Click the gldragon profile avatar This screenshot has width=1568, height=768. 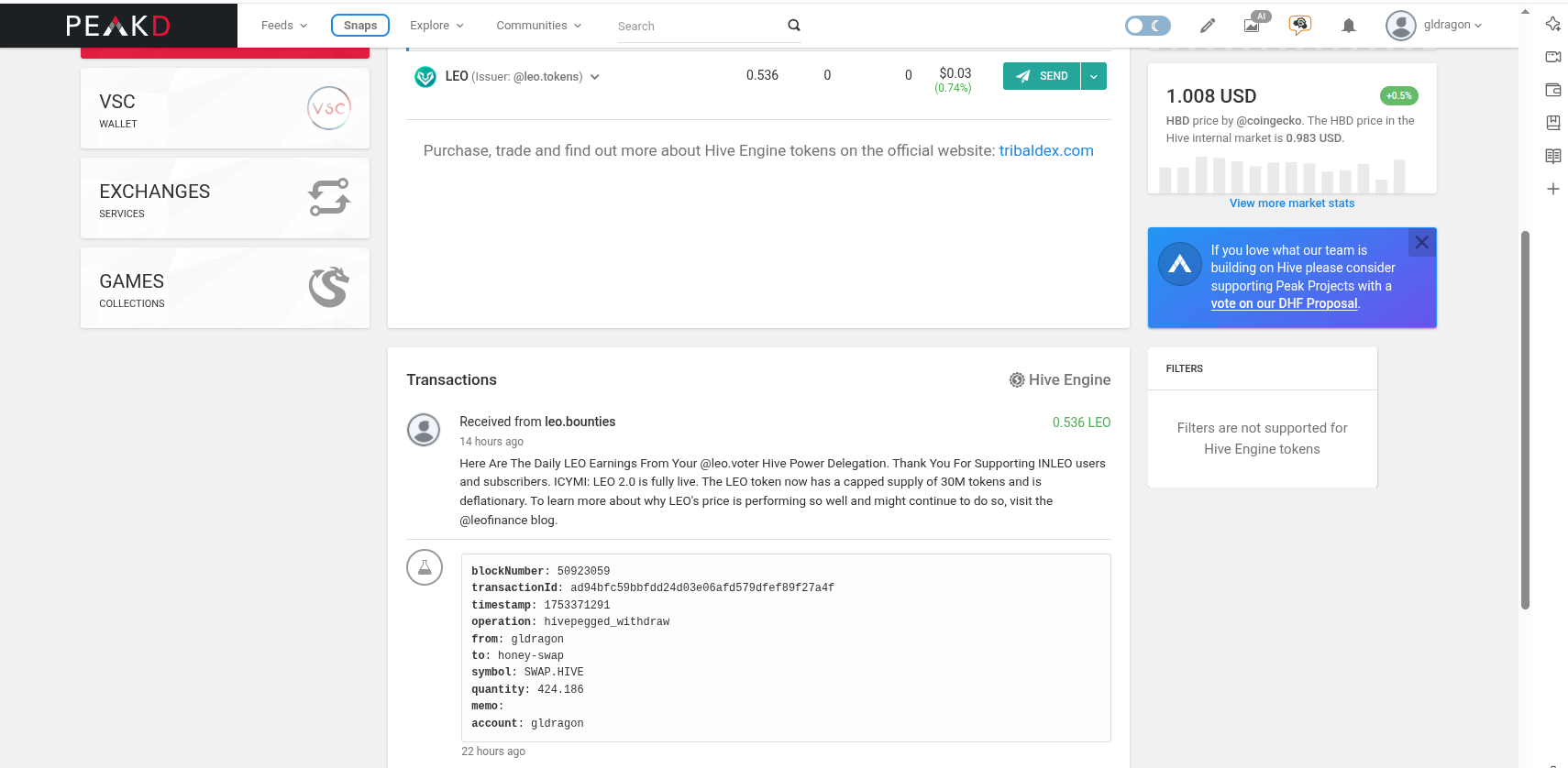(1400, 26)
